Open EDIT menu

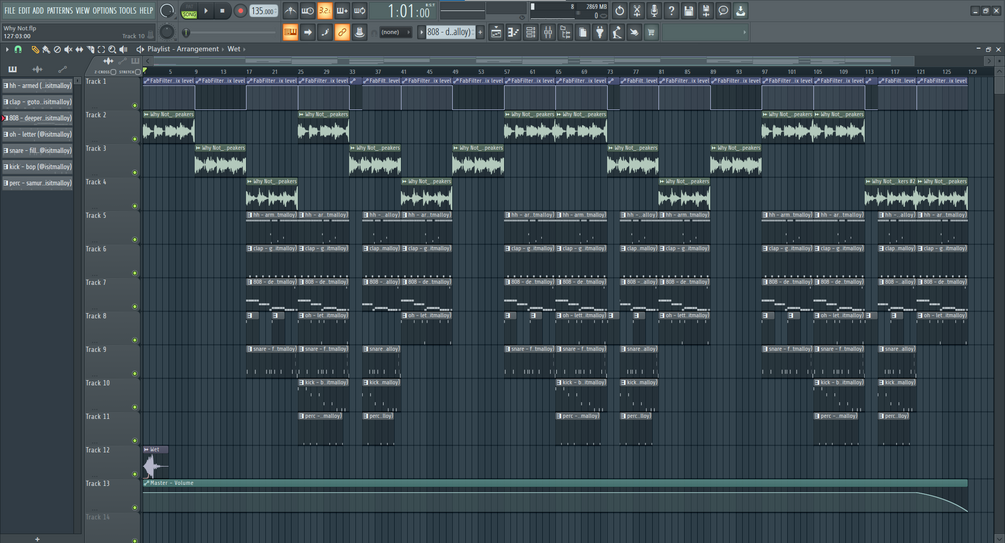[x=24, y=10]
